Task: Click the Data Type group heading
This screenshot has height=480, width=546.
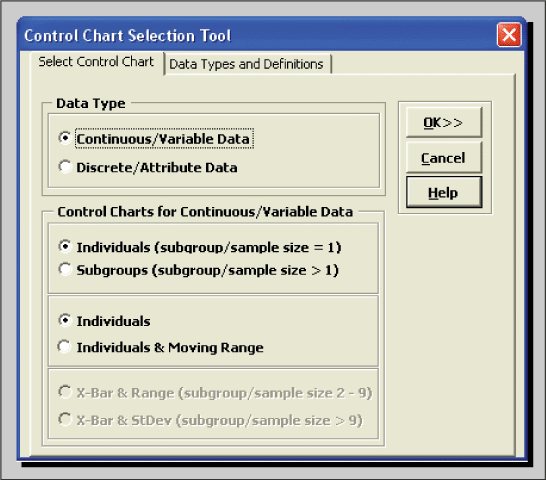Action: (91, 103)
